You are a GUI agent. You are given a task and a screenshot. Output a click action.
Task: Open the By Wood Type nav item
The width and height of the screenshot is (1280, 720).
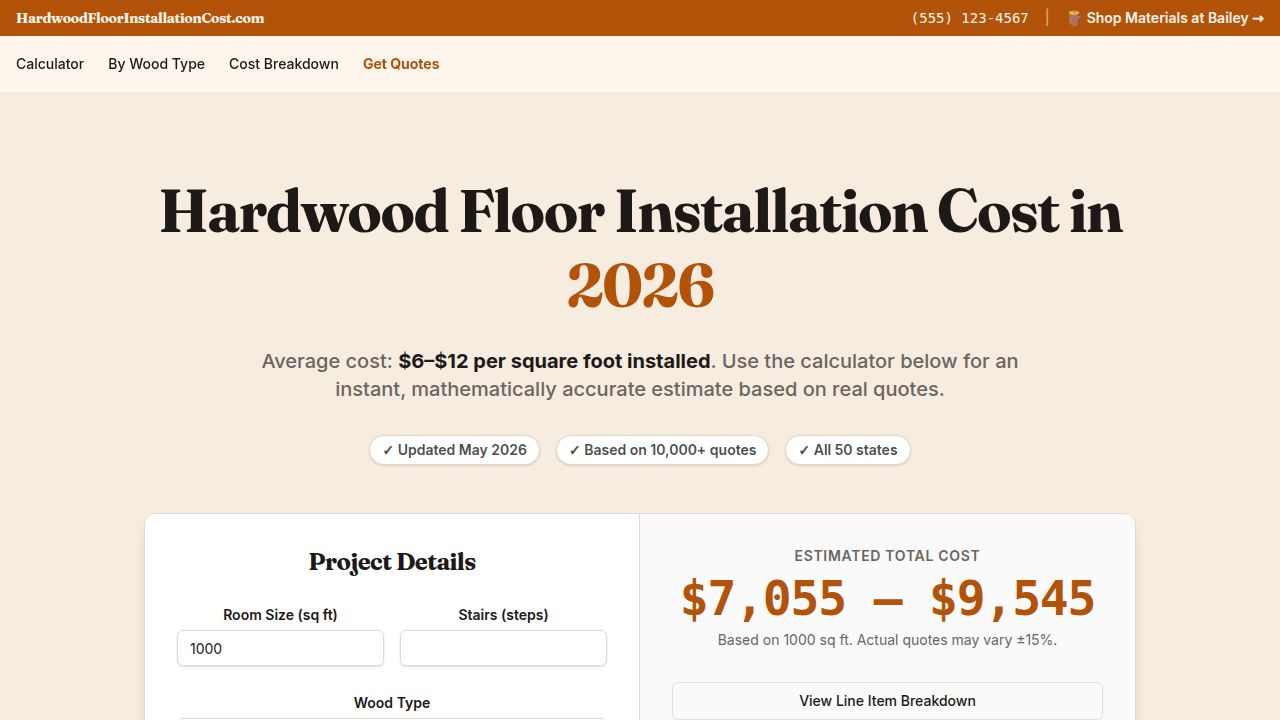tap(156, 64)
